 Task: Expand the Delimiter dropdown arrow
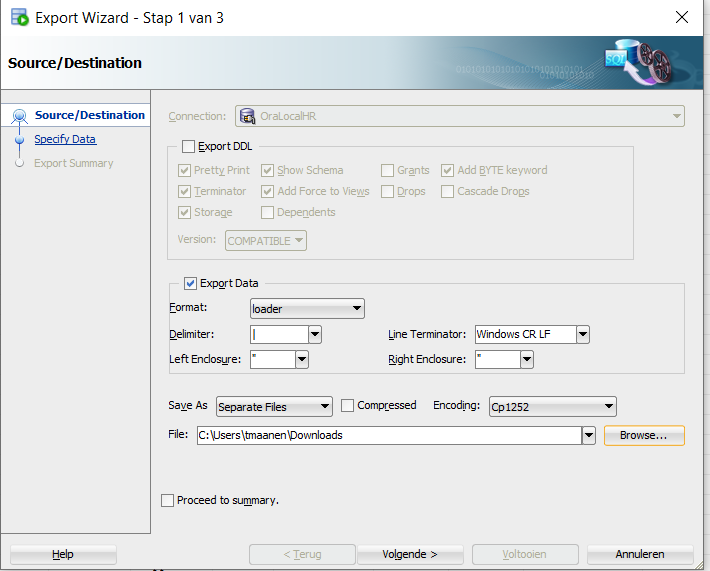coord(315,335)
